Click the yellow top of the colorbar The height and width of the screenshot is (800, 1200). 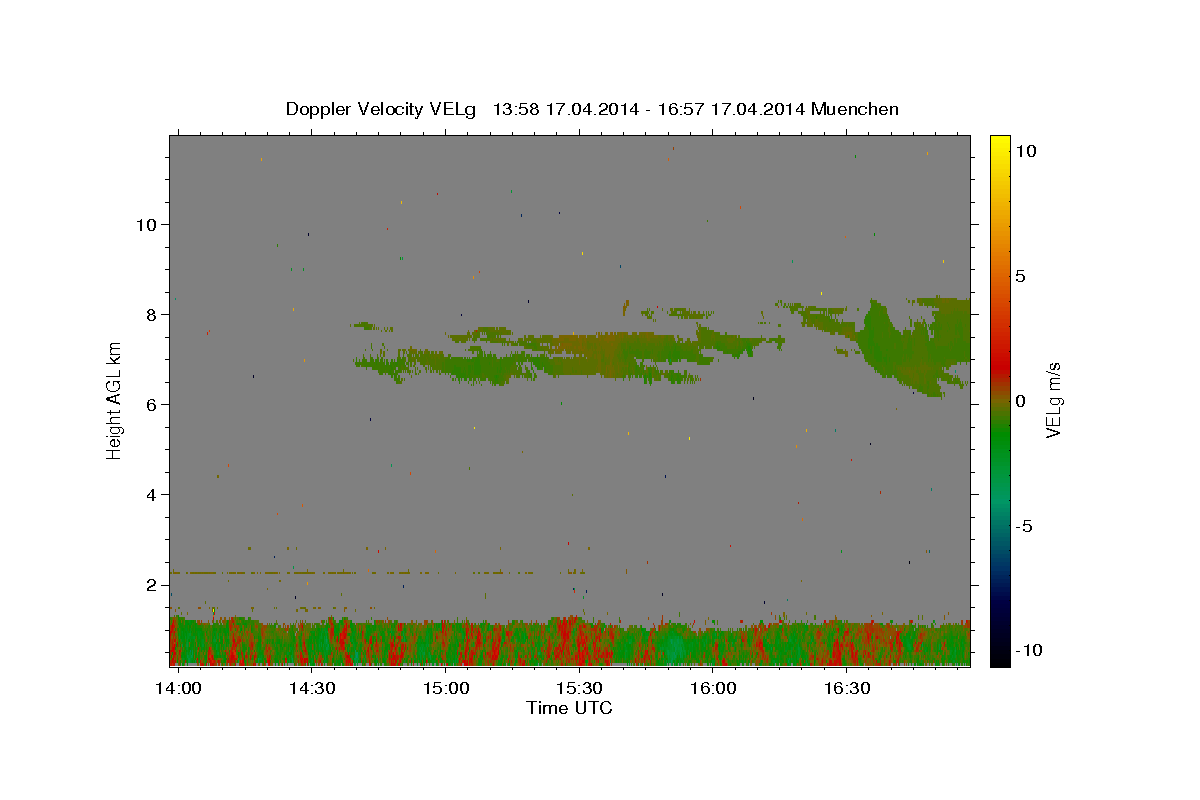[x=999, y=143]
